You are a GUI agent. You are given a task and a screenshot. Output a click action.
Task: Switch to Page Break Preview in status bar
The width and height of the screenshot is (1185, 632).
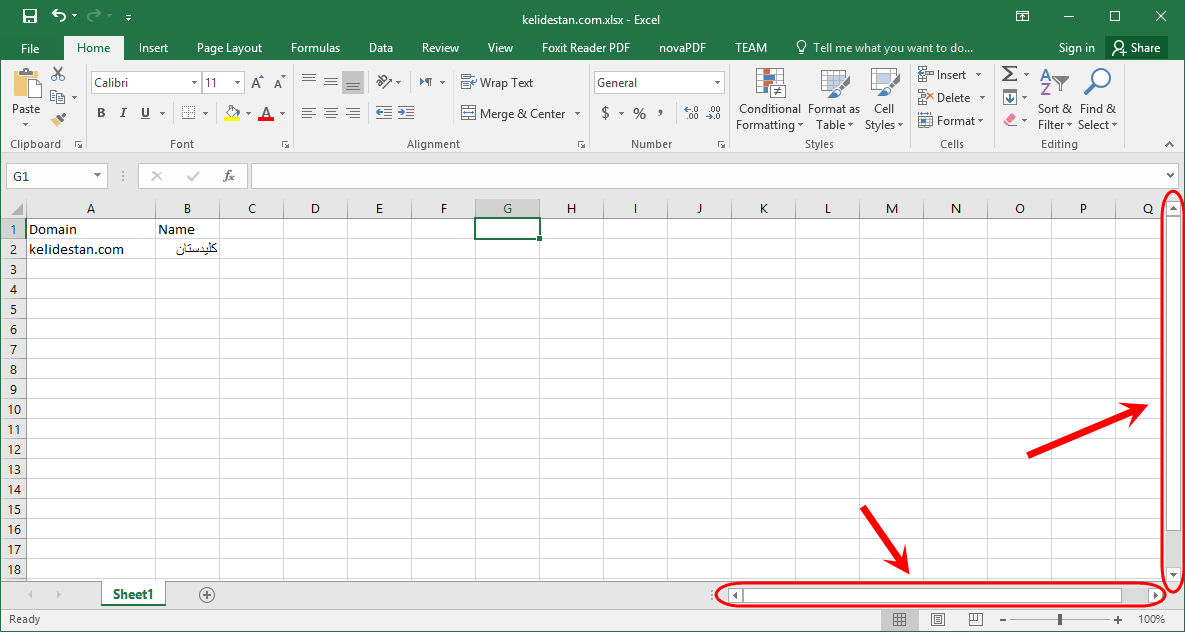(976, 619)
